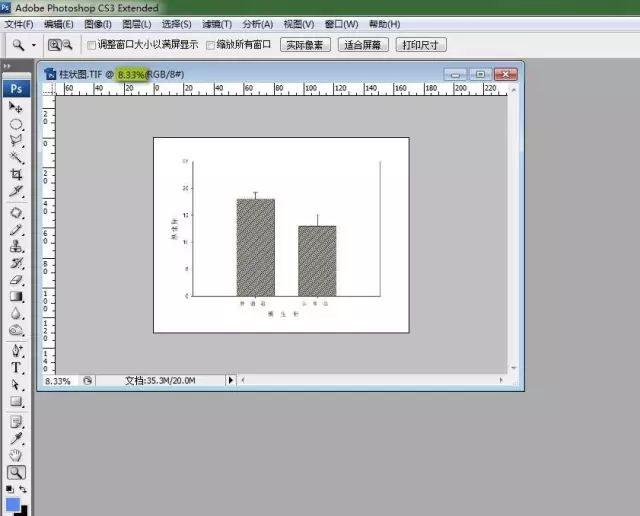Screen dimensions: 640x516
Task: Click the 文档:35.3M/20.0M status text
Action: [x=160, y=380]
